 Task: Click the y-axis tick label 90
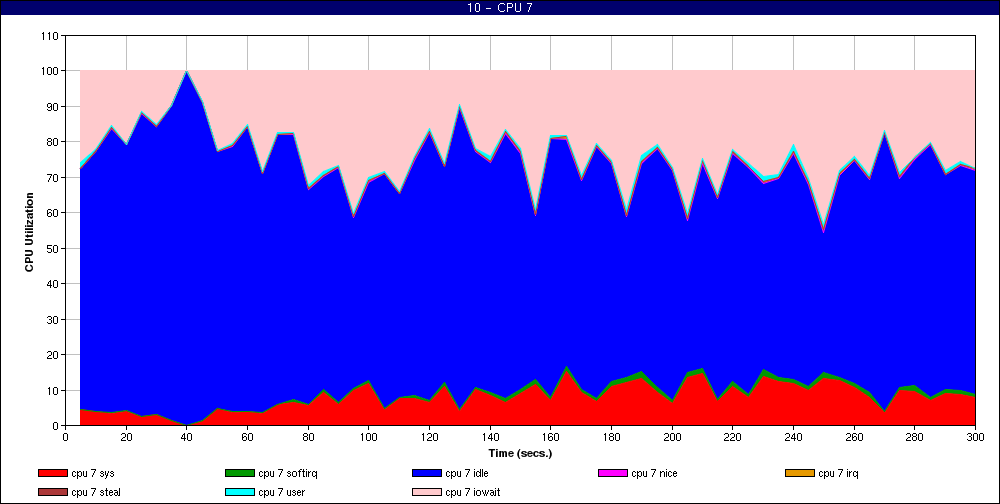54,107
